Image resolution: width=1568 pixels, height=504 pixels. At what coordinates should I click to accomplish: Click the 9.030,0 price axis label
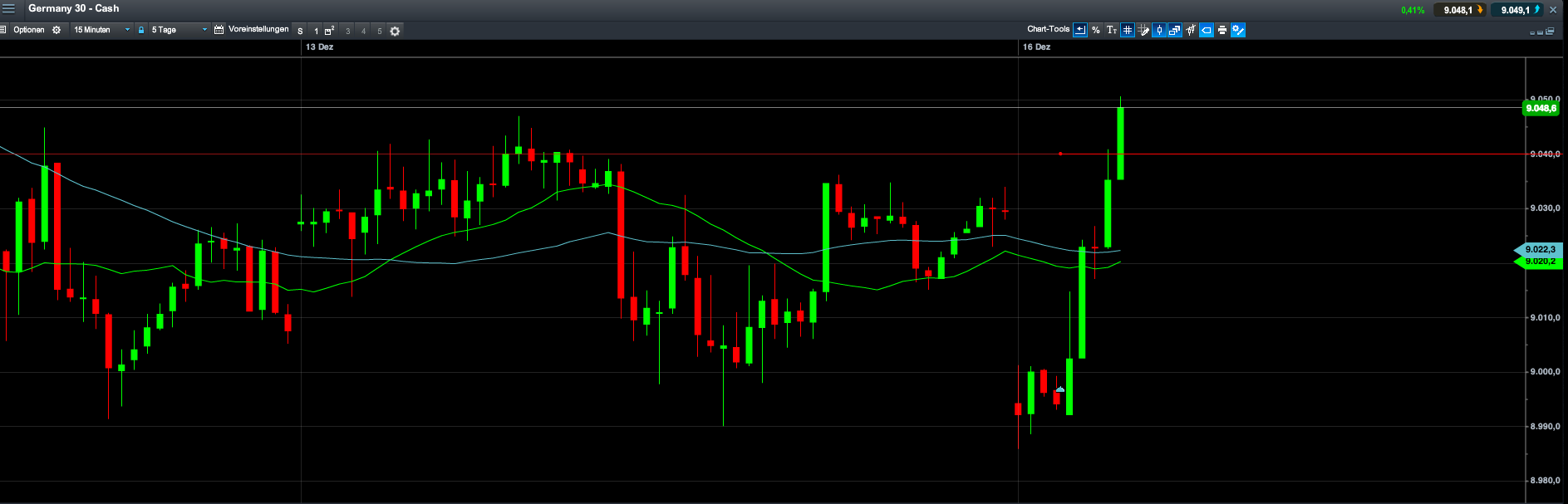click(x=1545, y=208)
